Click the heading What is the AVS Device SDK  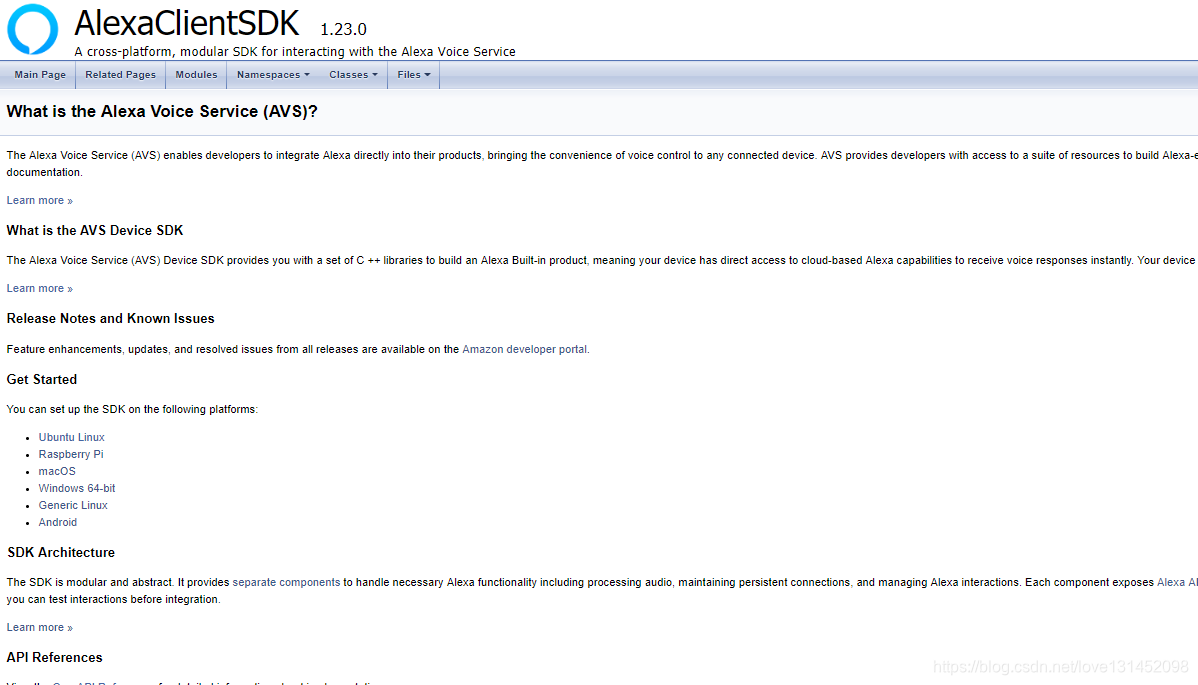coord(95,231)
